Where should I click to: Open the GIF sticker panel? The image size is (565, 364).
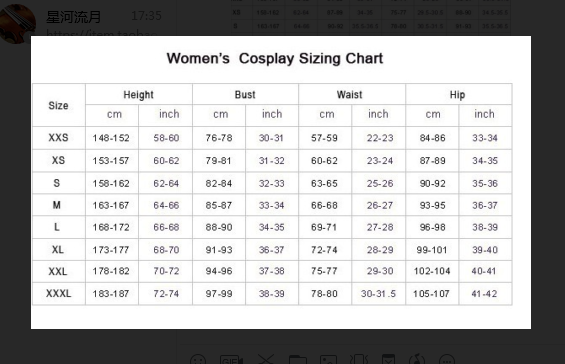pyautogui.click(x=231, y=360)
